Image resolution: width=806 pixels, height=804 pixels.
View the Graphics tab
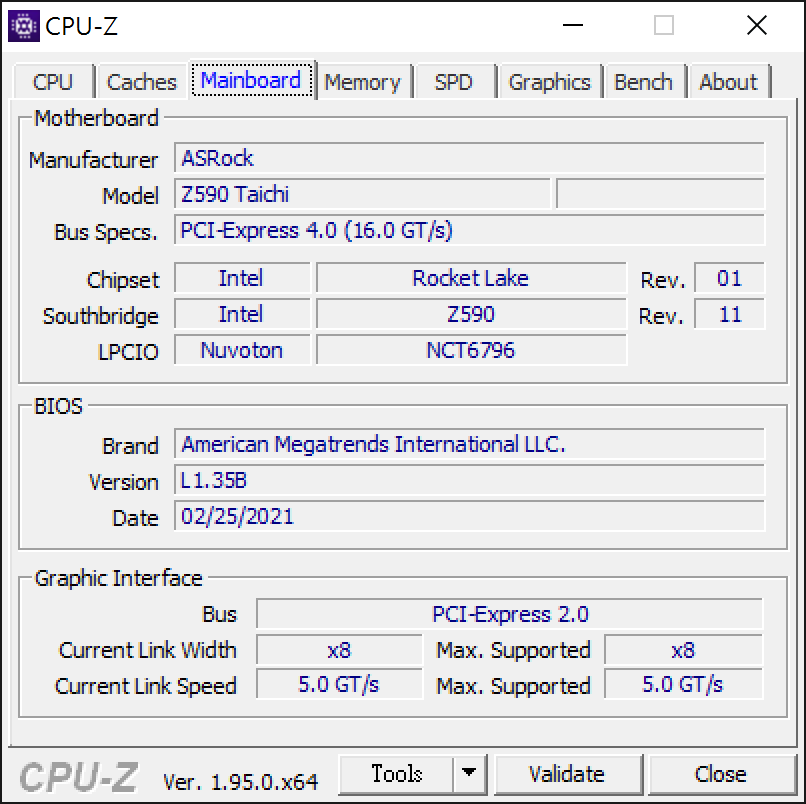(x=549, y=82)
